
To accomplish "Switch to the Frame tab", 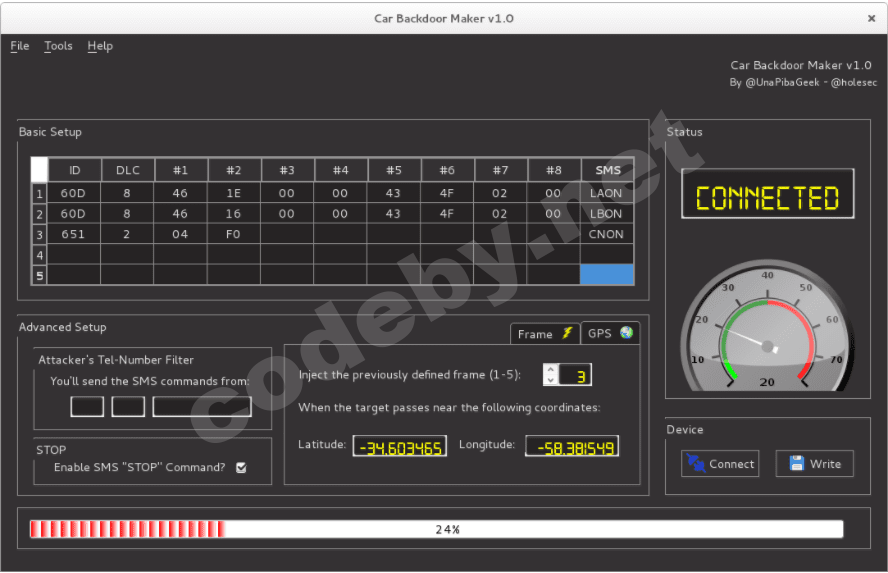I will pos(545,333).
